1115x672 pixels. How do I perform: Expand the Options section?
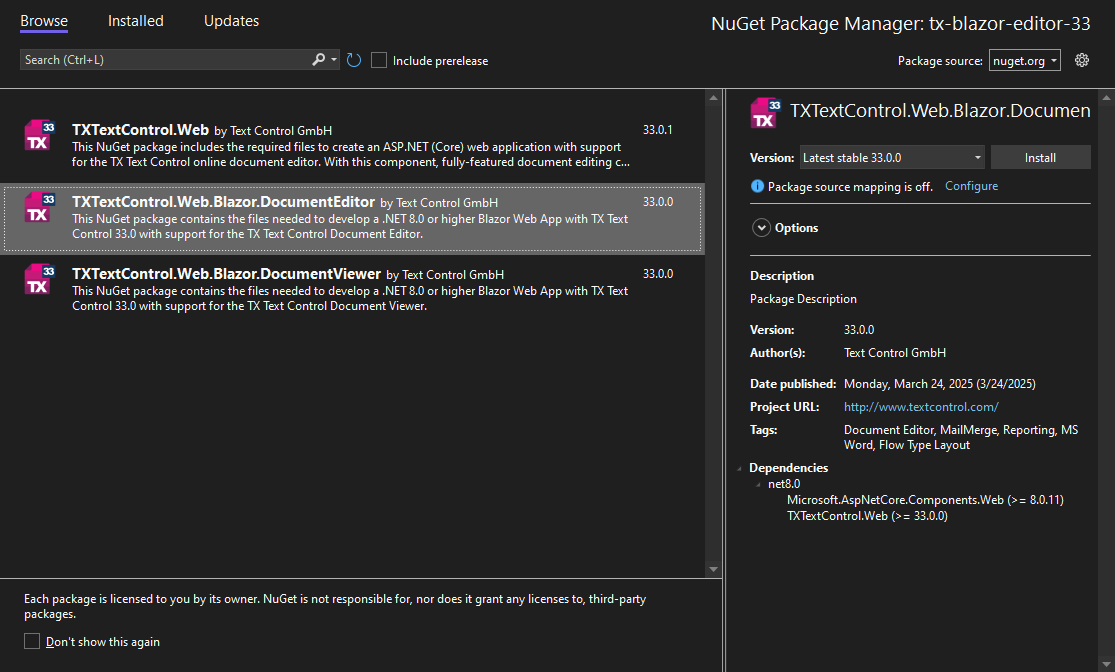coord(760,228)
